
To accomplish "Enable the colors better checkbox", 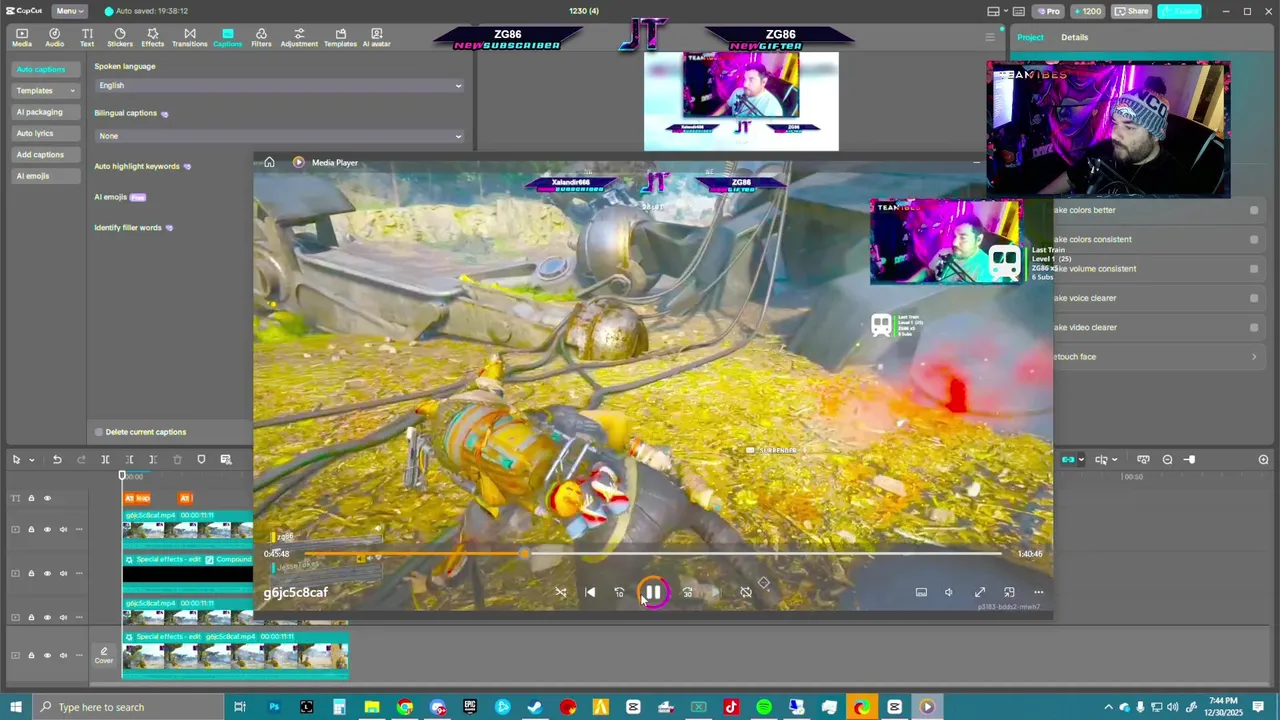I will click(1254, 210).
